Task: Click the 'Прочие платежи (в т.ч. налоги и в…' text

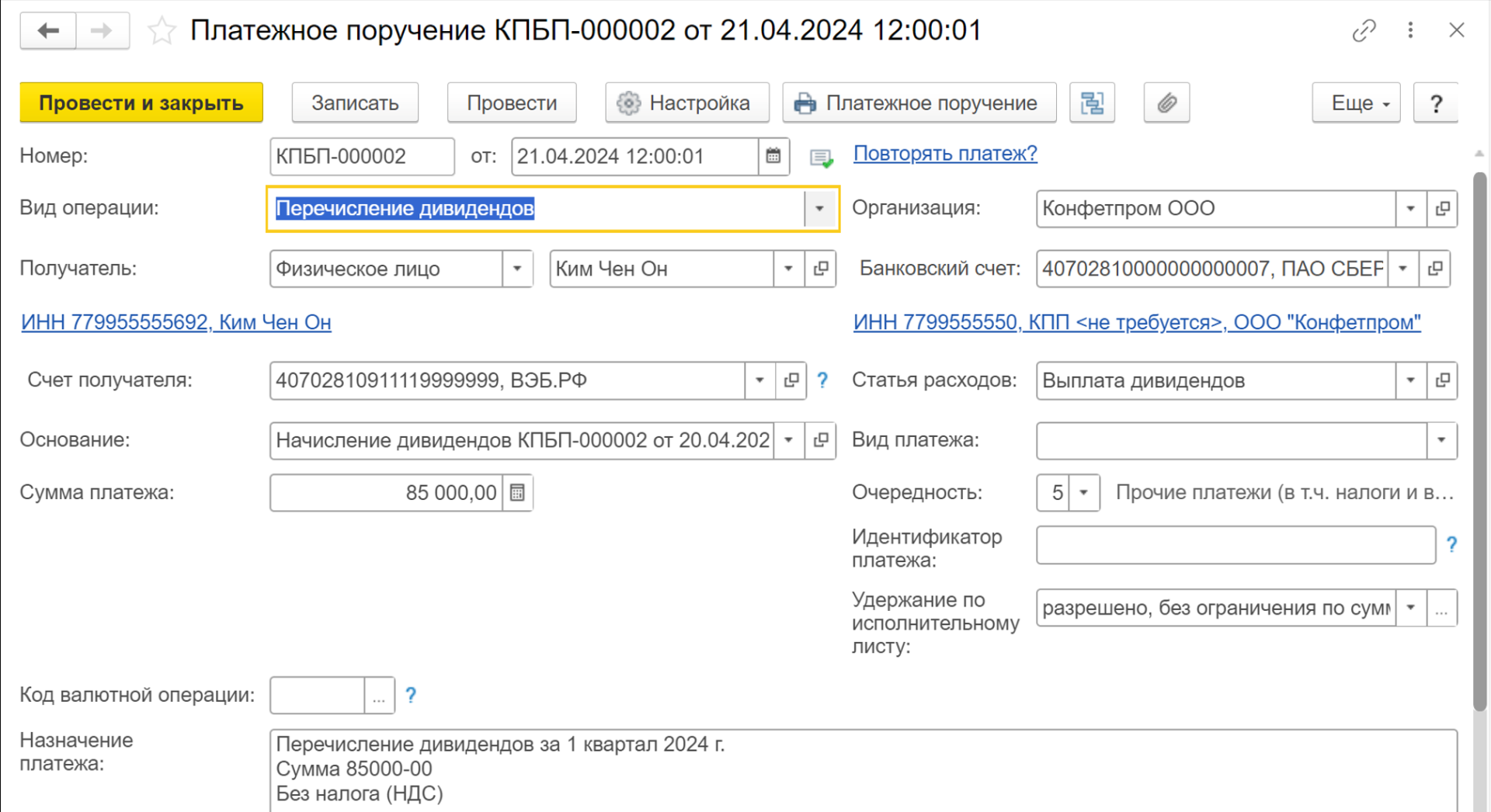Action: click(x=1284, y=493)
